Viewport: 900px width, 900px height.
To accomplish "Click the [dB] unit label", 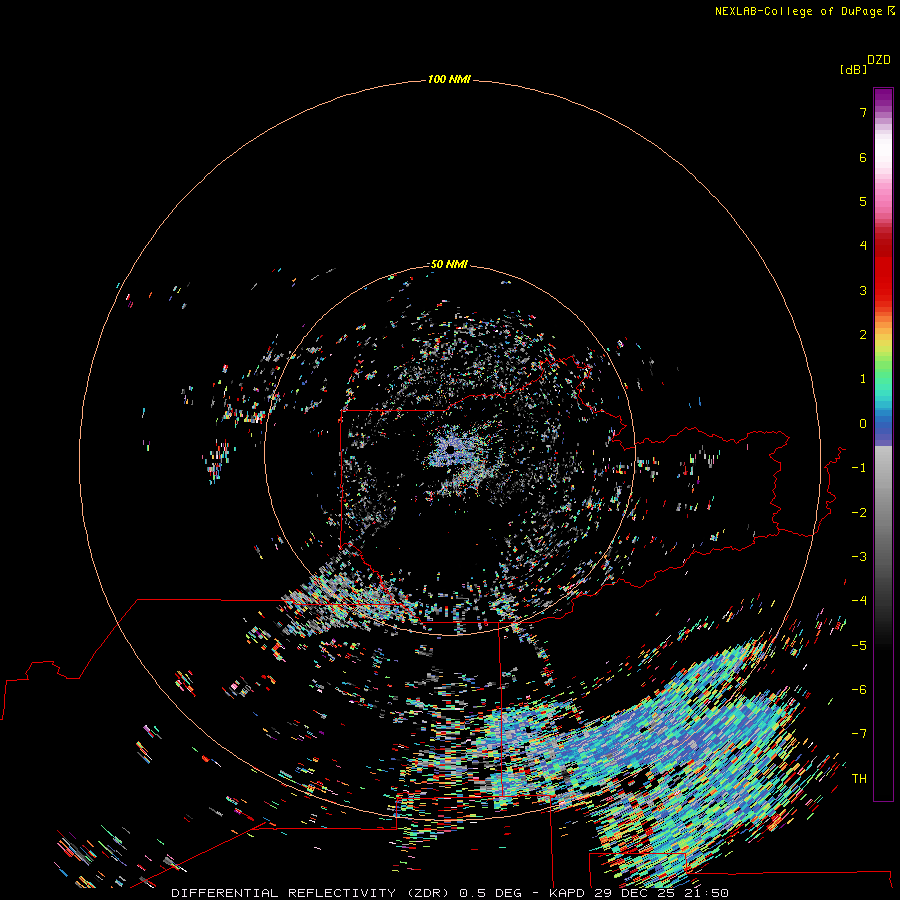I will point(853,69).
